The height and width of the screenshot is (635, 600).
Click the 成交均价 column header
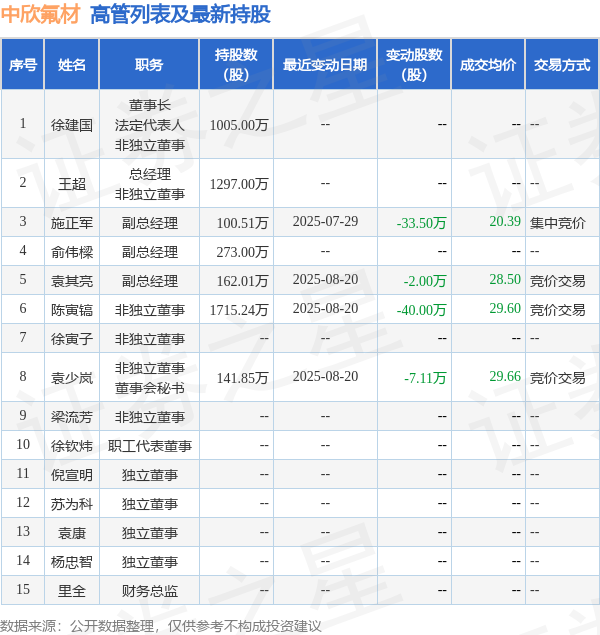(488, 64)
